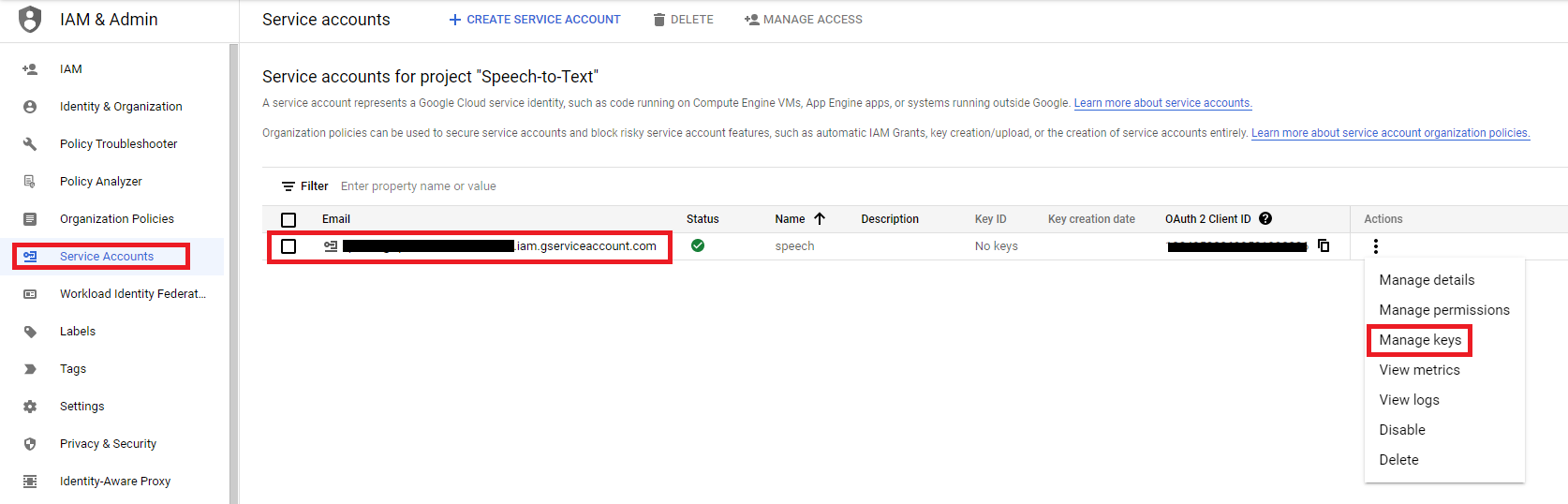Click Create Service Account button
The width and height of the screenshot is (1568, 504).
point(534,20)
